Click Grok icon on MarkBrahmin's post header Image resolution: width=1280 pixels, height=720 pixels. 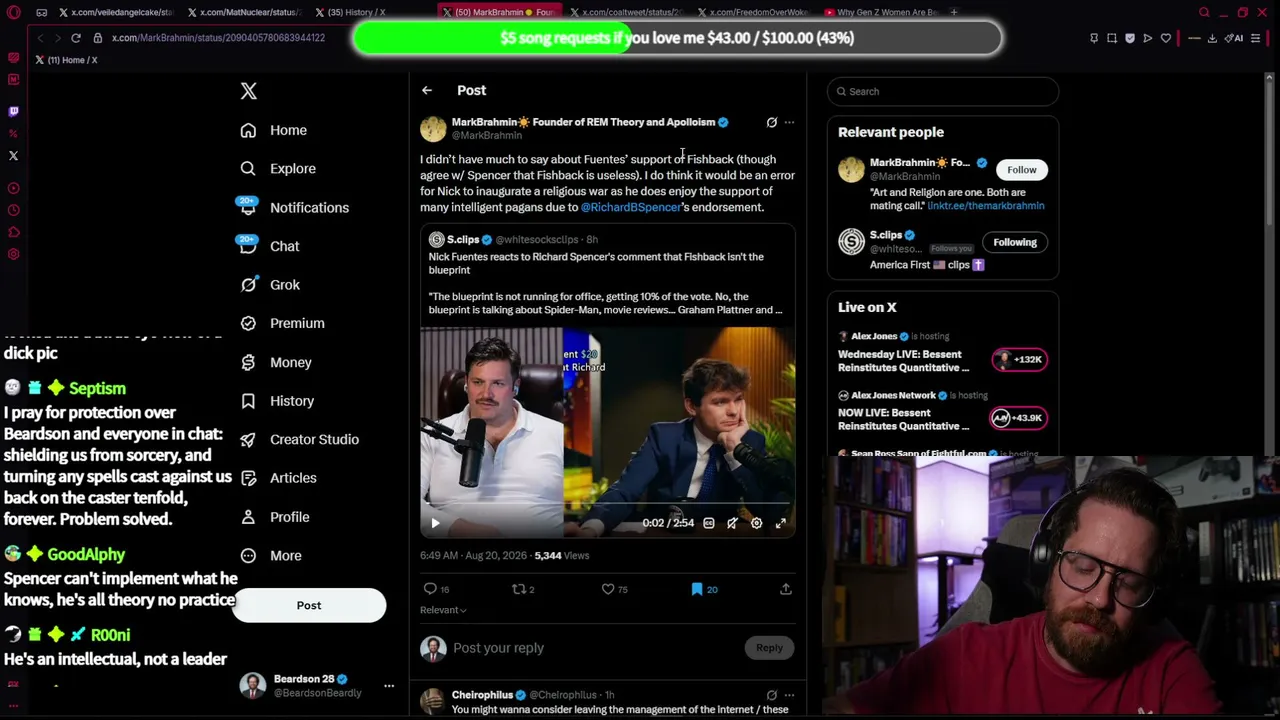(x=771, y=122)
